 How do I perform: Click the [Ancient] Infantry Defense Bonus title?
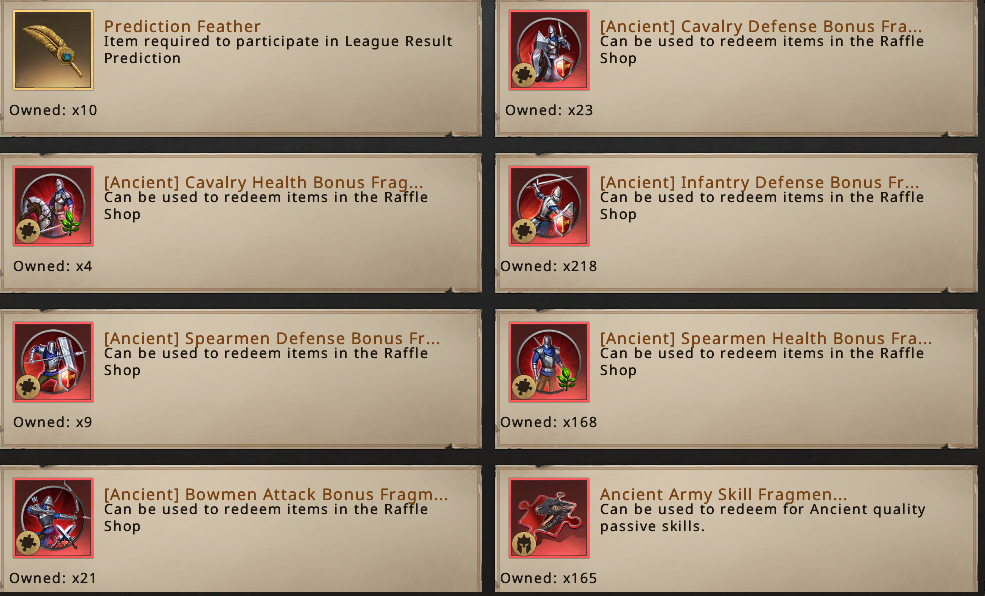(x=759, y=182)
